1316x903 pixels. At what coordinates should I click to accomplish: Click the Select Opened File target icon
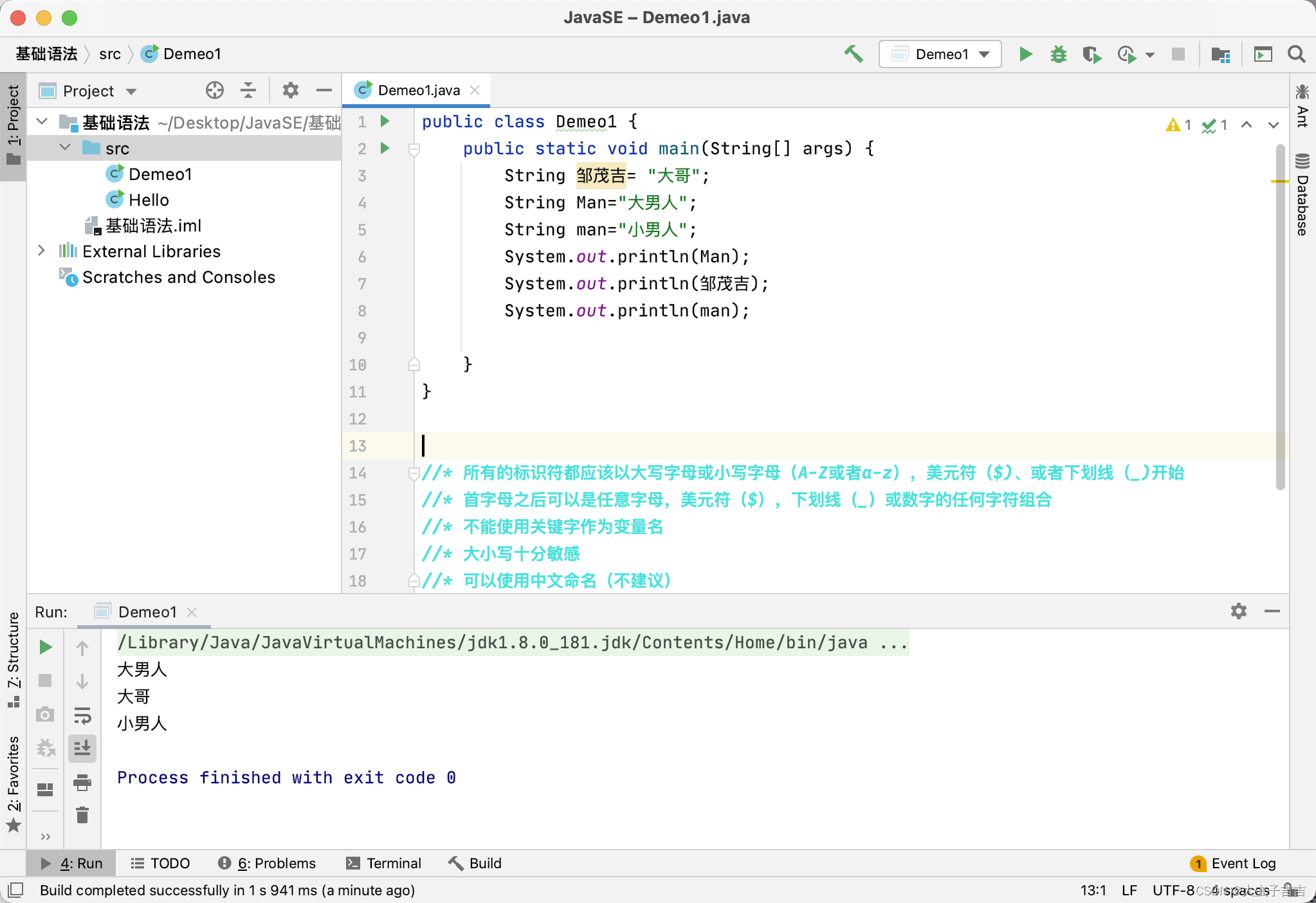point(215,90)
